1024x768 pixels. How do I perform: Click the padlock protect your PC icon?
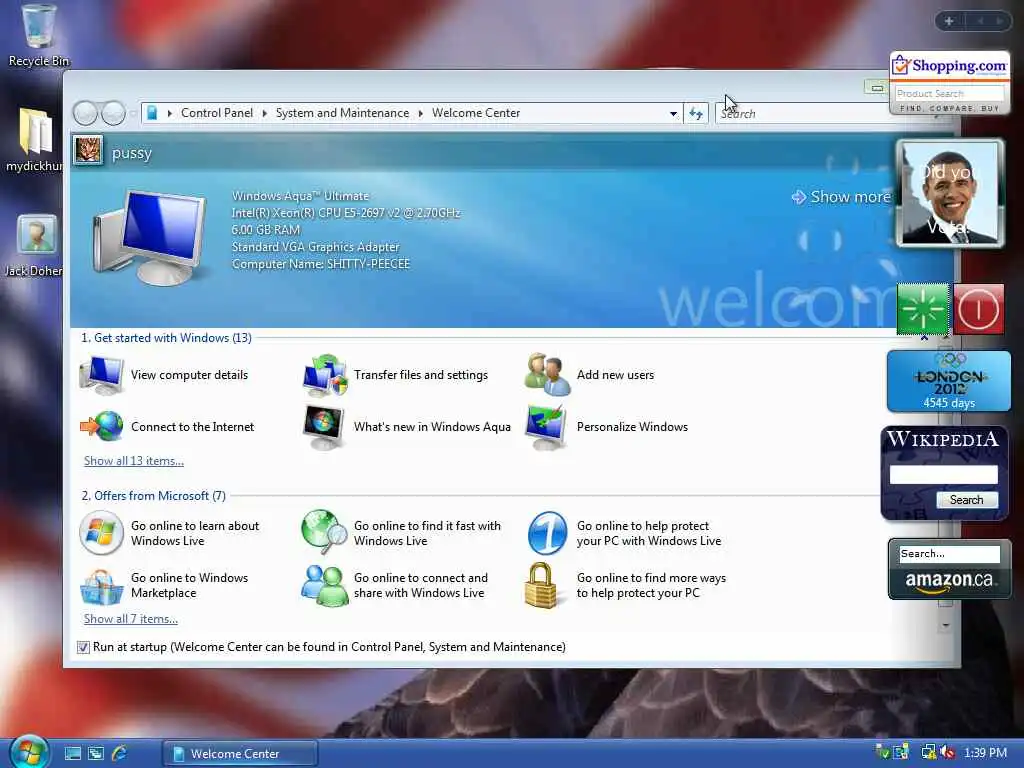coord(541,585)
